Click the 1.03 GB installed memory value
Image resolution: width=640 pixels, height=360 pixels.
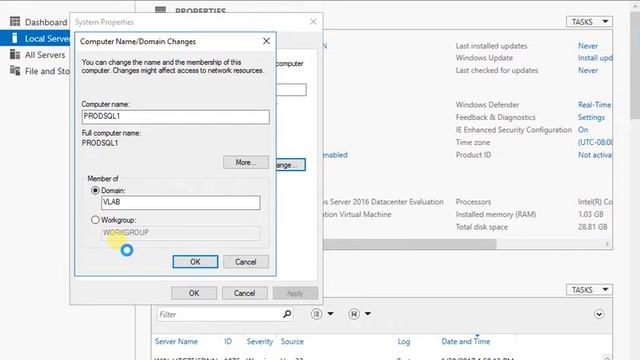(x=591, y=214)
